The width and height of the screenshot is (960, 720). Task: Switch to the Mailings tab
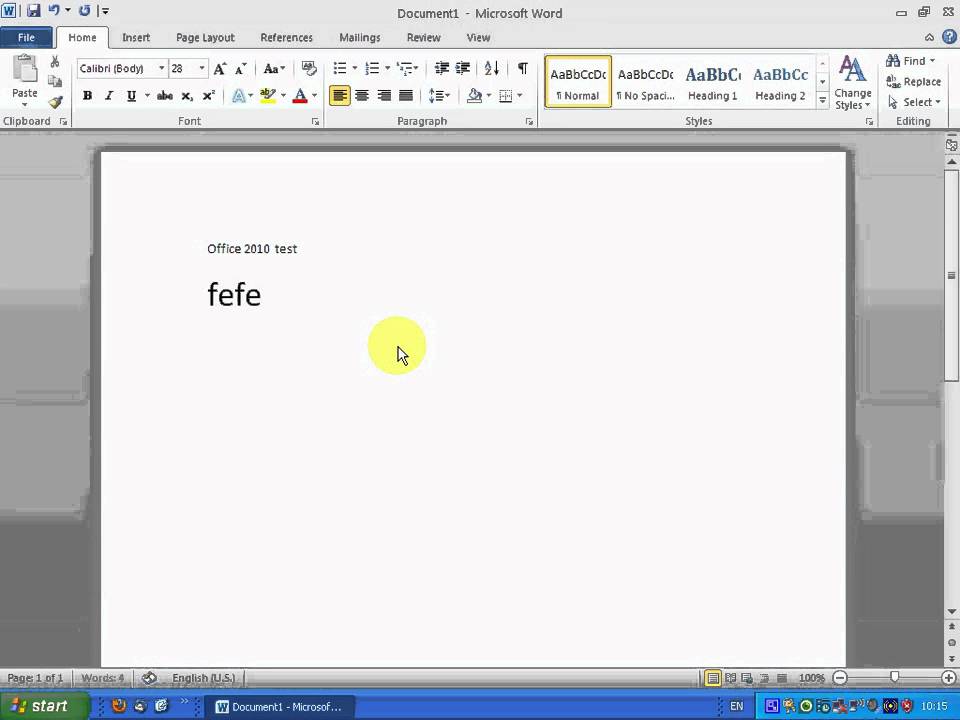(x=359, y=37)
